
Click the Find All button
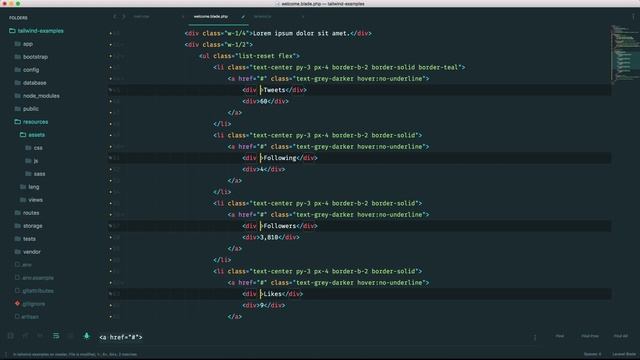(x=621, y=336)
